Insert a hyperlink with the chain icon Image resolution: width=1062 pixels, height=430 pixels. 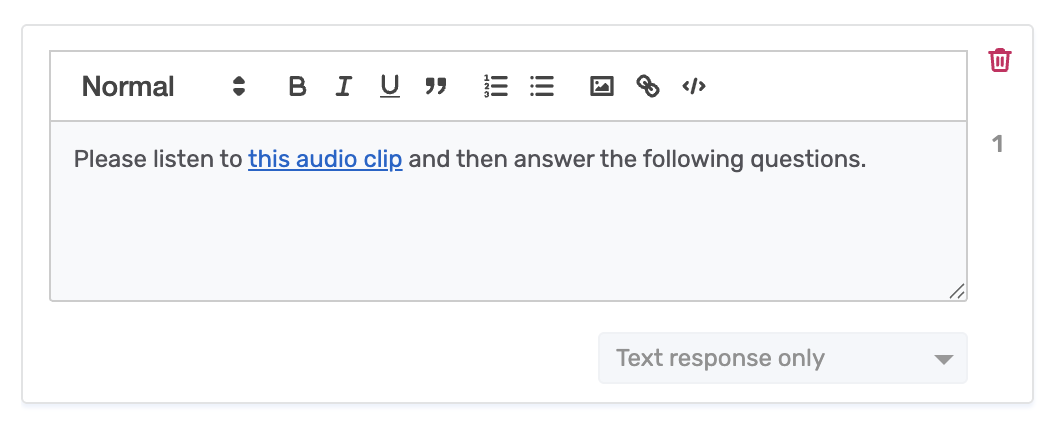coord(648,87)
